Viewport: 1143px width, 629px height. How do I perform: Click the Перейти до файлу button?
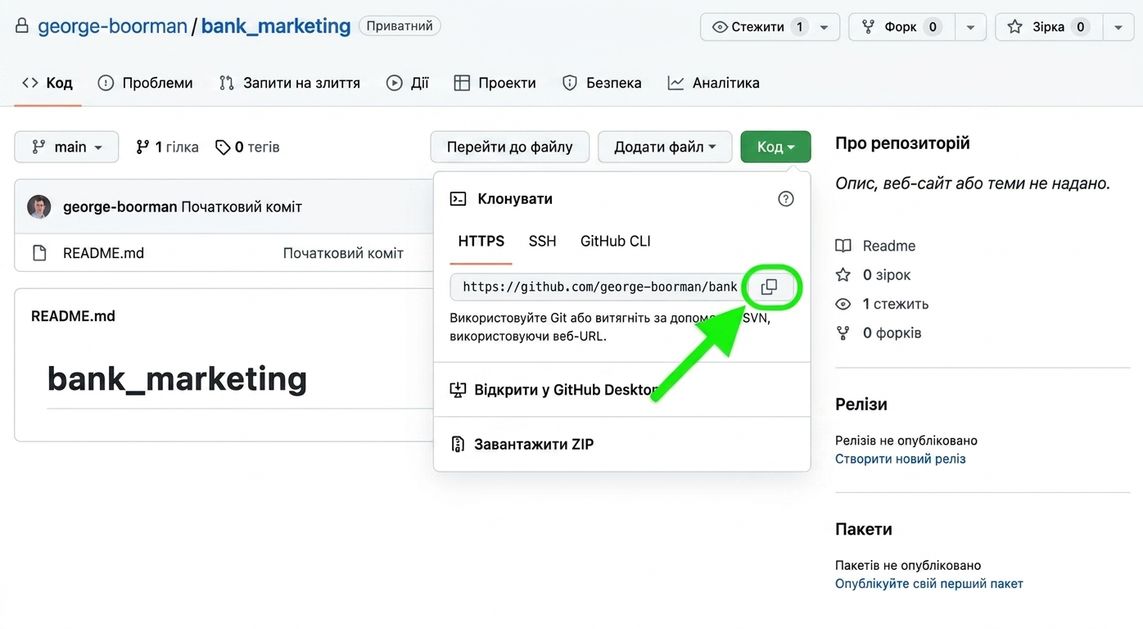coord(510,147)
